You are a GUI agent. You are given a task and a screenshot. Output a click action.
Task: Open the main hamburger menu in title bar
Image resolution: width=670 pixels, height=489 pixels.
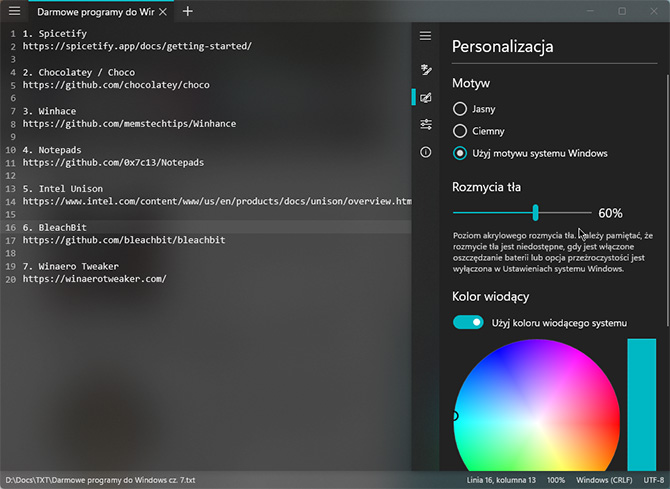(15, 11)
